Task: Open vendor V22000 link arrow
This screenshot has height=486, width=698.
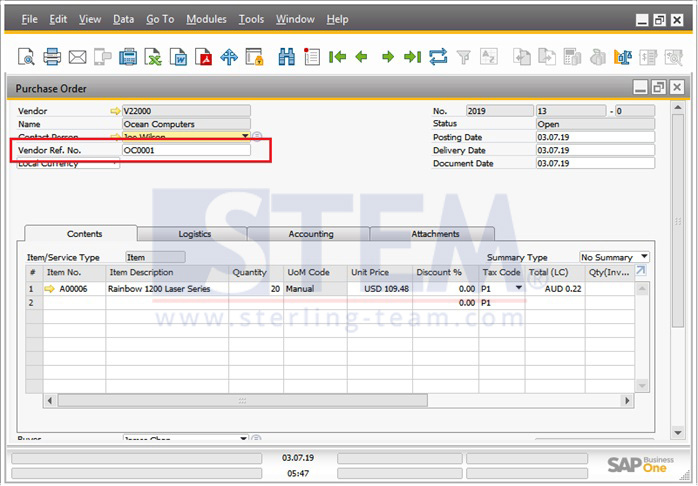Action: [115, 111]
